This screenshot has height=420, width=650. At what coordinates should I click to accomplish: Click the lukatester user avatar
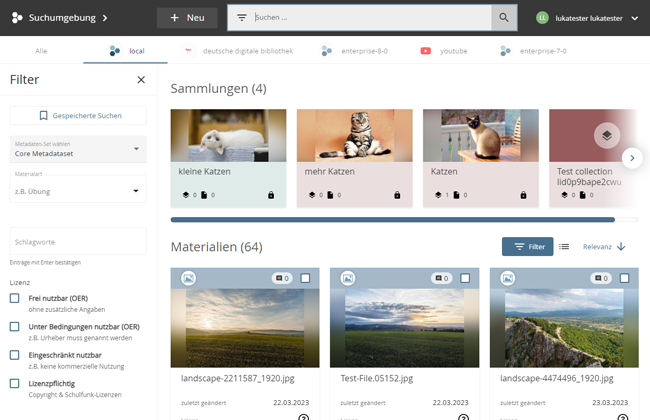tap(543, 18)
